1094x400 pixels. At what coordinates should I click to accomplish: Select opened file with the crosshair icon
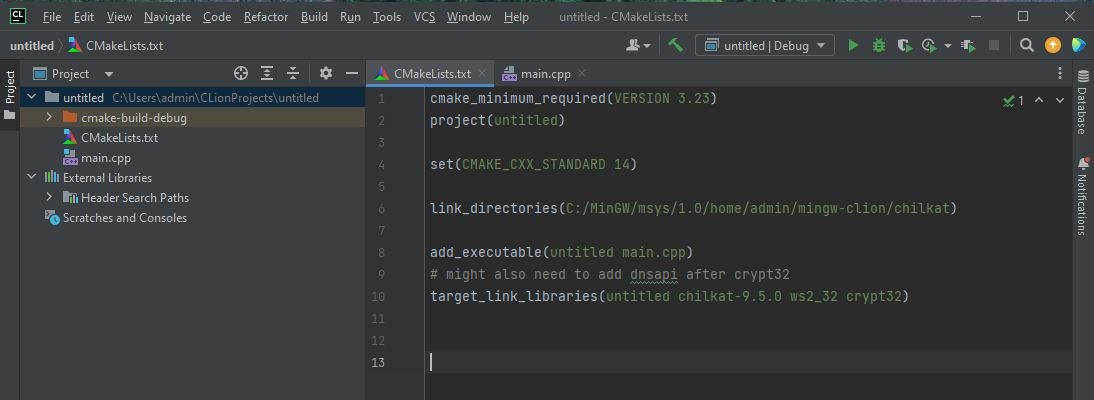point(240,73)
